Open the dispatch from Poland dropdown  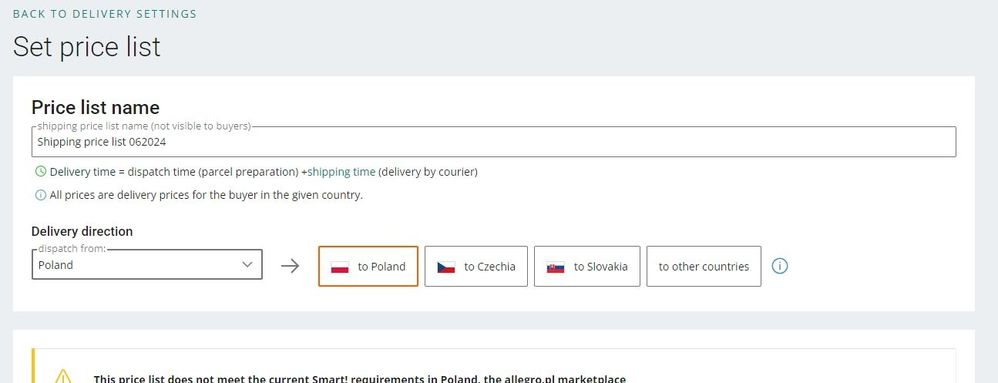147,265
